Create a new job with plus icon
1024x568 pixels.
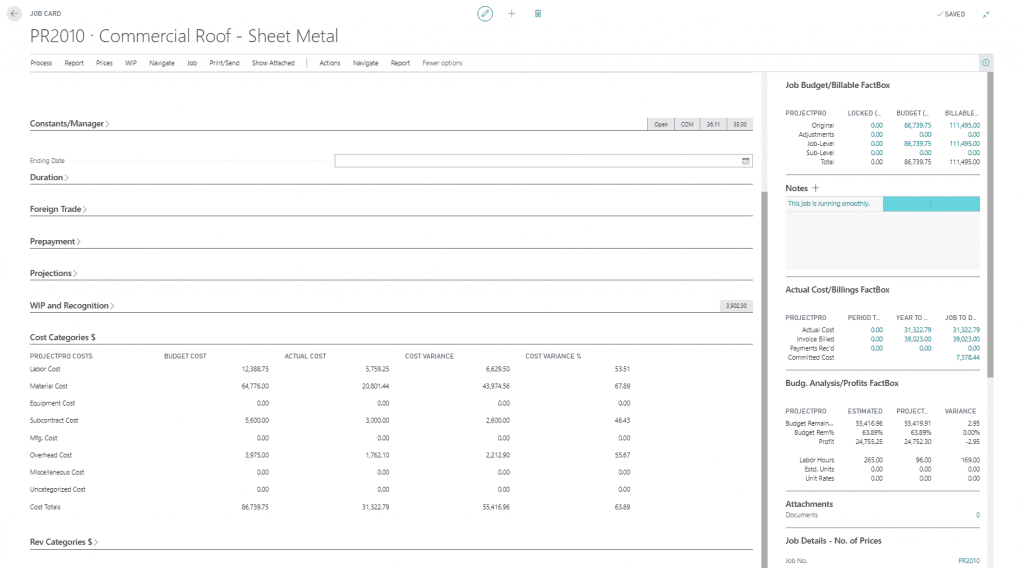512,14
